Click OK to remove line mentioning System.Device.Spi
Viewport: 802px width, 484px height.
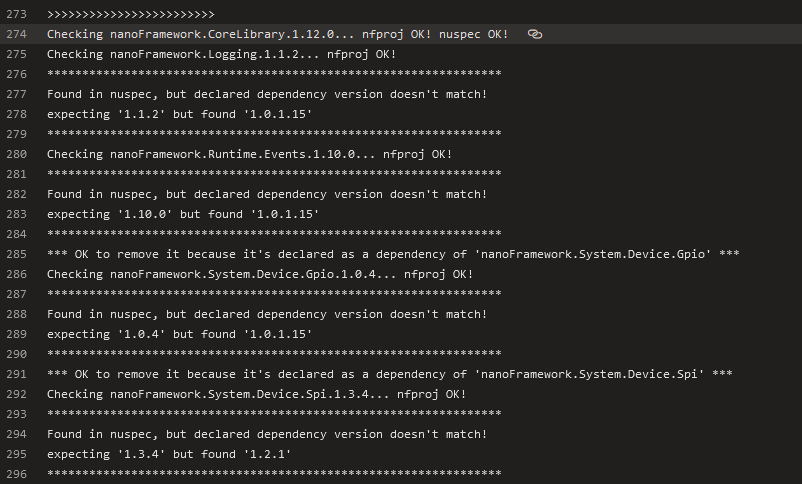[x=390, y=374]
